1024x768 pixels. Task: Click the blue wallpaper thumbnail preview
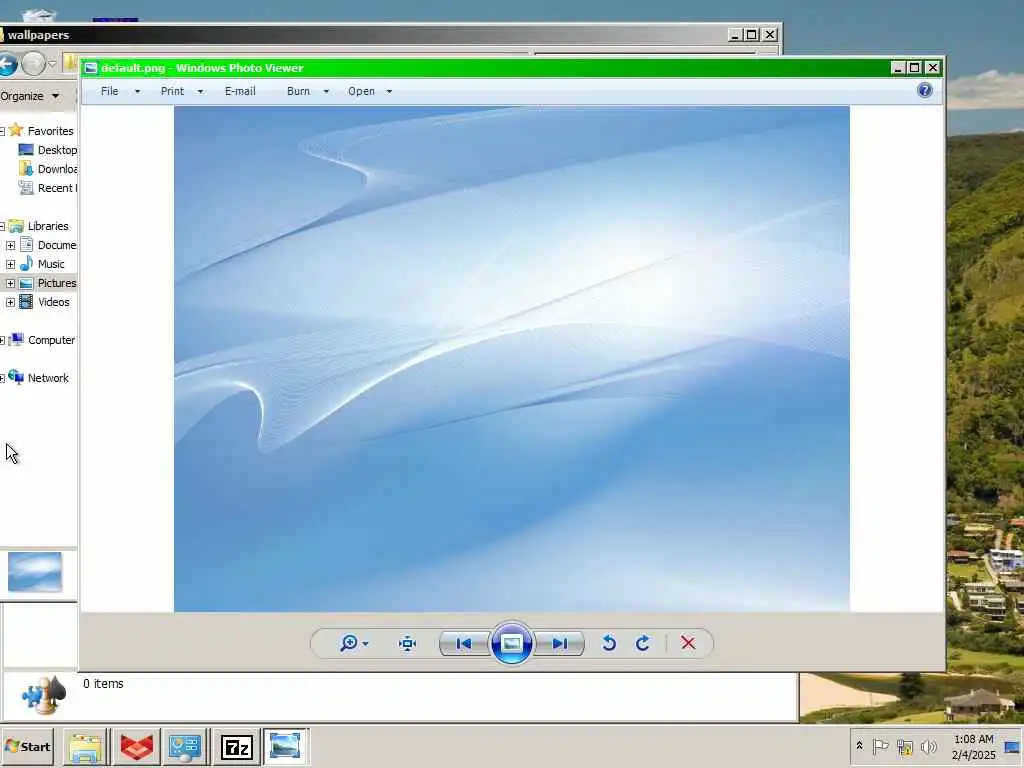[35, 571]
